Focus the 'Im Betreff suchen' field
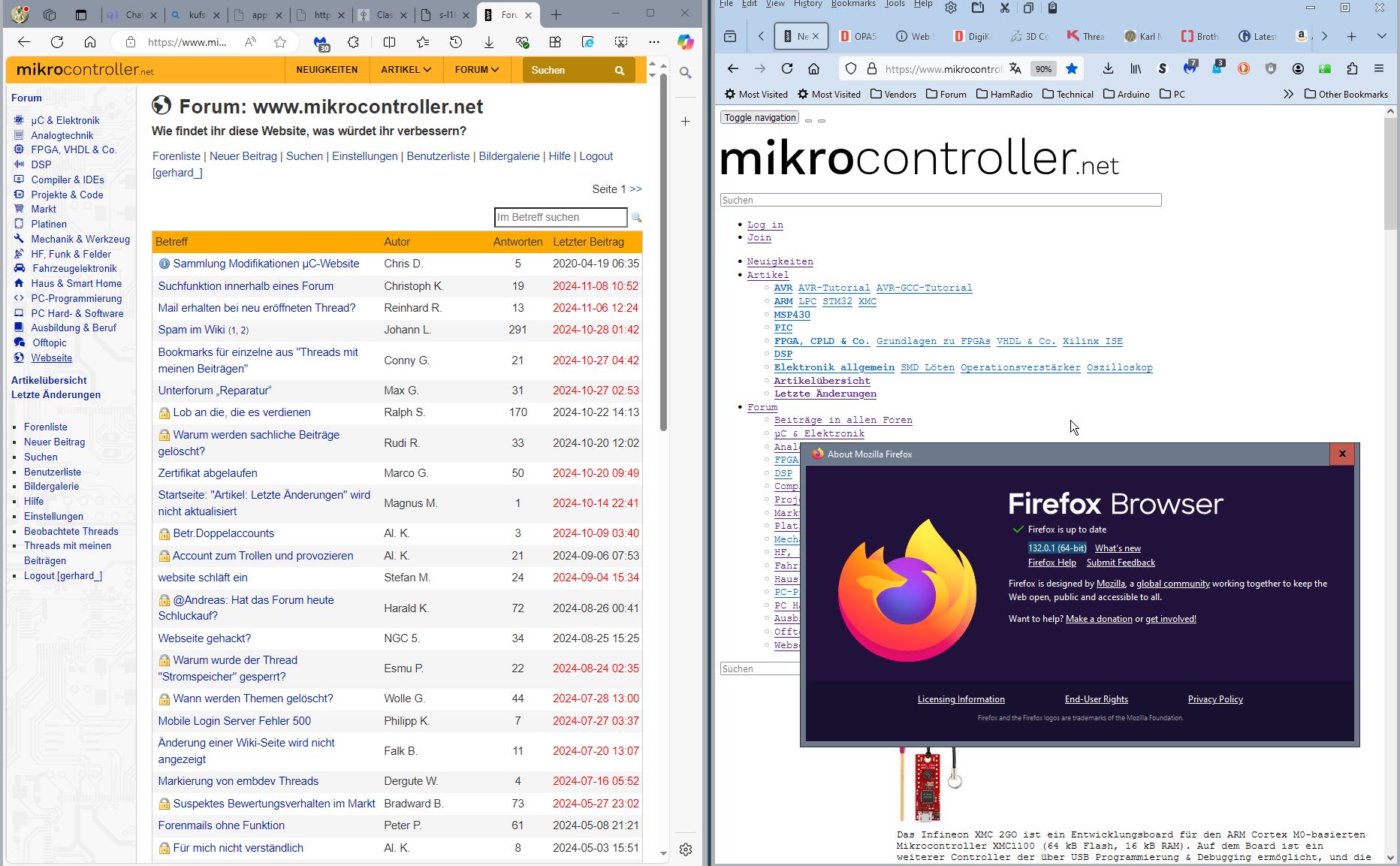 [x=560, y=217]
